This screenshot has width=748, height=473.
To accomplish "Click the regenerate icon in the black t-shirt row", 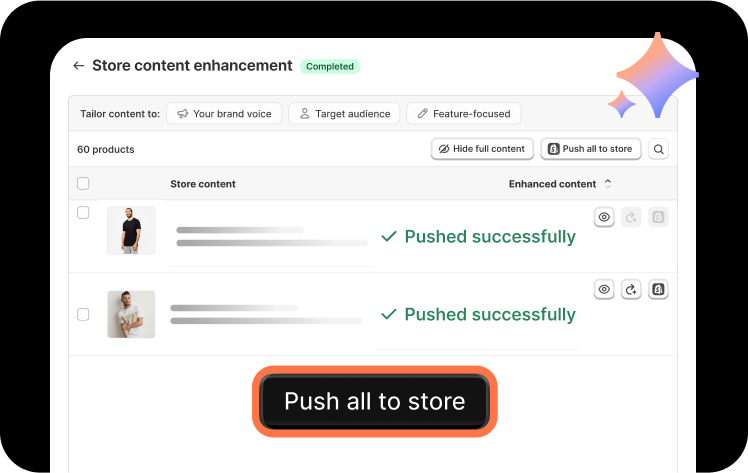I will pos(631,217).
